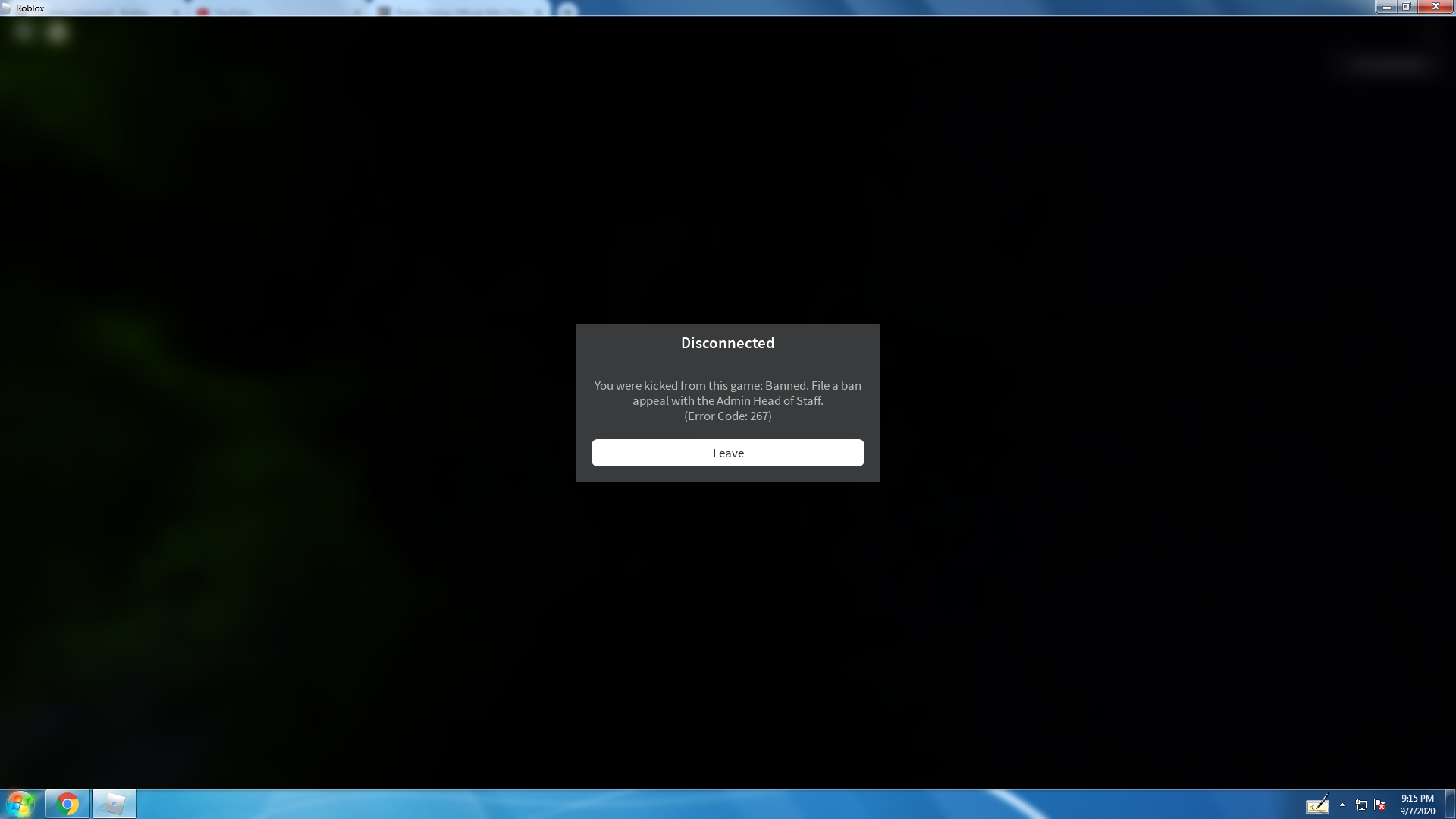Select the taskbar pinned Chrome icon
1456x819 pixels.
point(66,803)
